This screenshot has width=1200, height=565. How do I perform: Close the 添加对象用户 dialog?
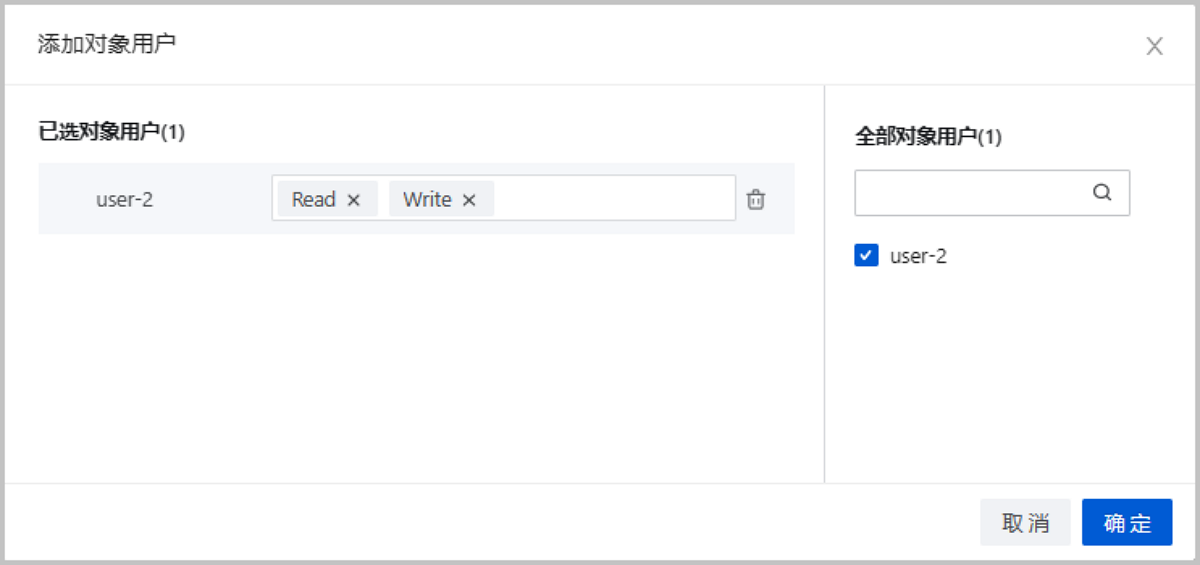tap(1154, 46)
